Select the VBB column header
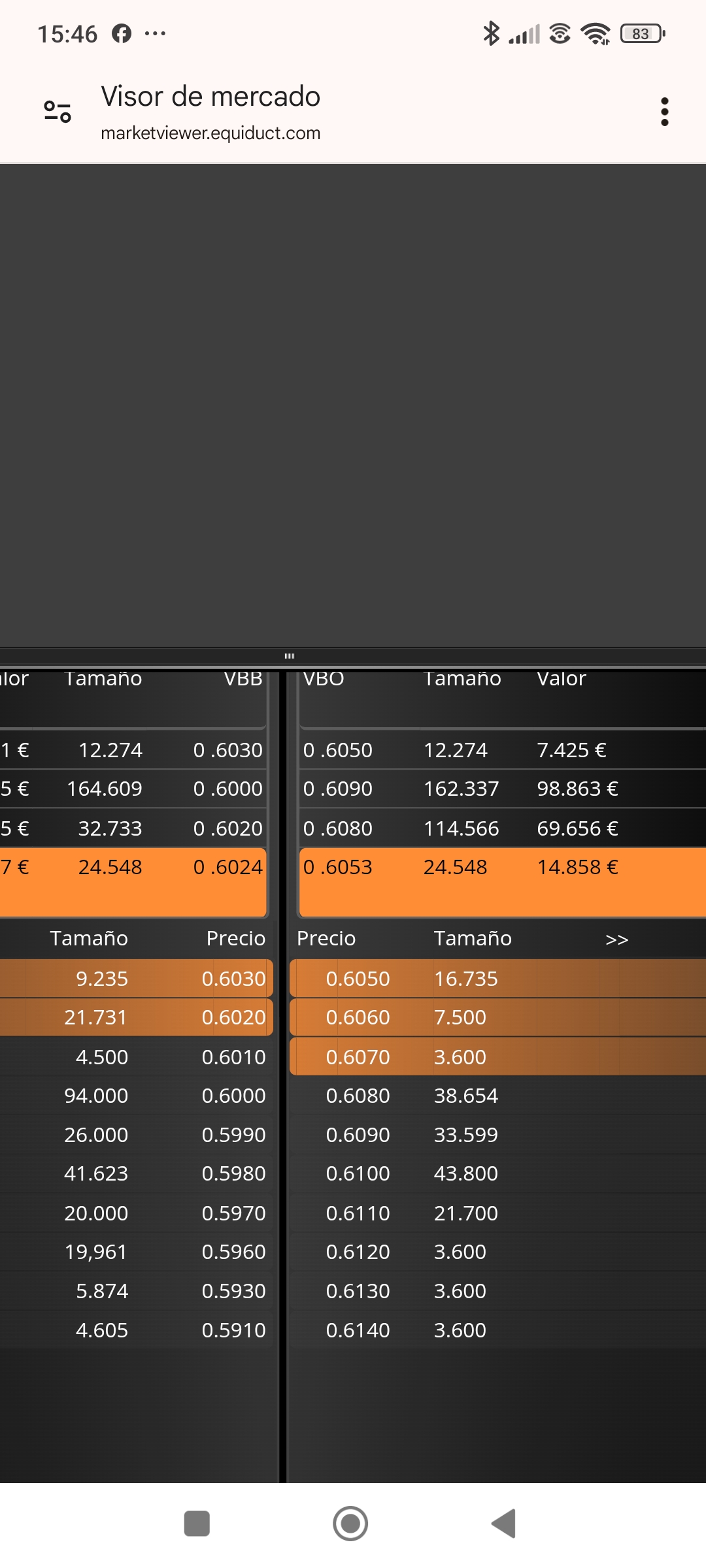706x1568 pixels. click(x=243, y=679)
